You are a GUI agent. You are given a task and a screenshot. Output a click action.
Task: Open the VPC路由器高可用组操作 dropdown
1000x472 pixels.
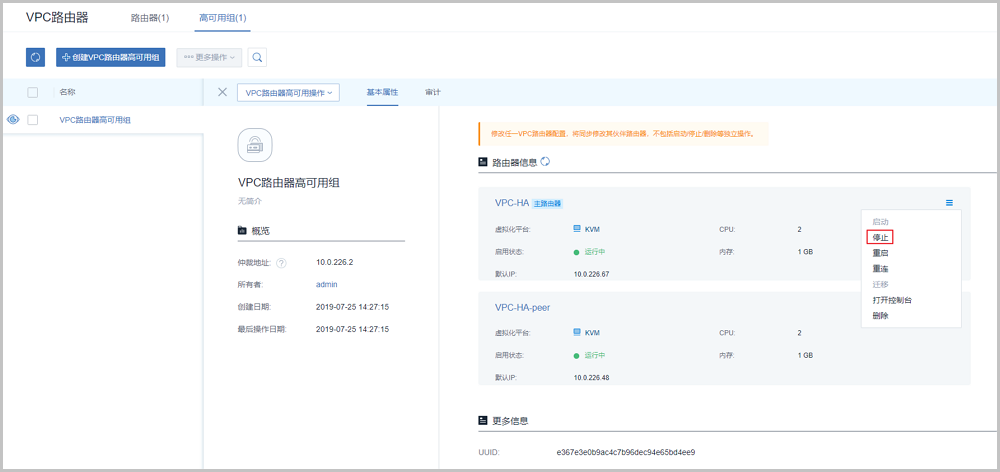(x=288, y=92)
